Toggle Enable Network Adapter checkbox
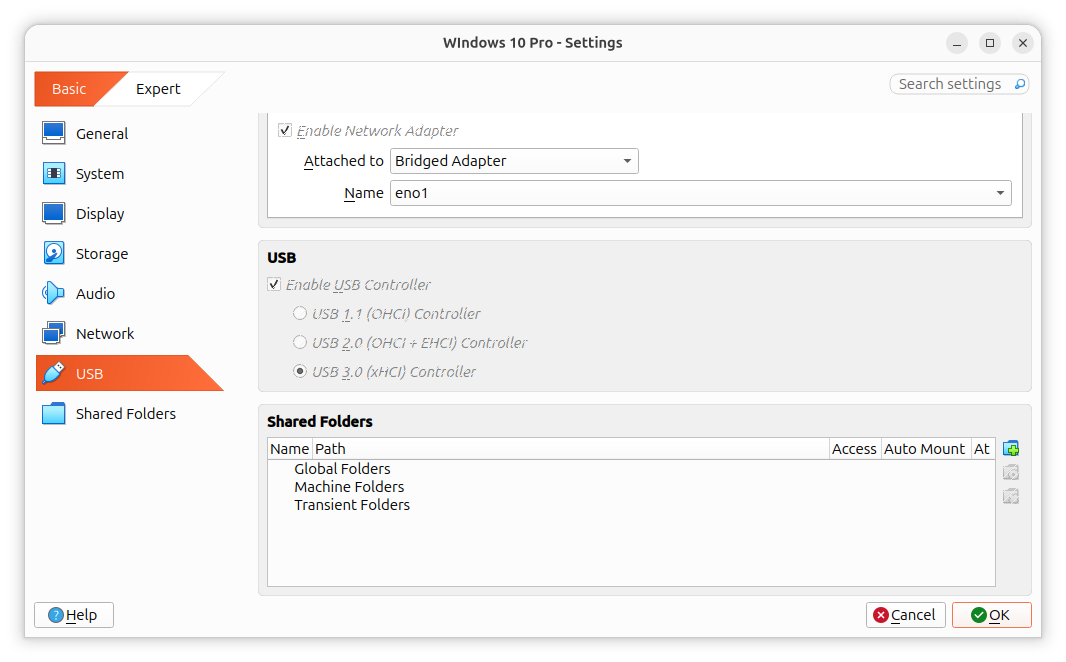This screenshot has width=1066, height=662. point(285,130)
